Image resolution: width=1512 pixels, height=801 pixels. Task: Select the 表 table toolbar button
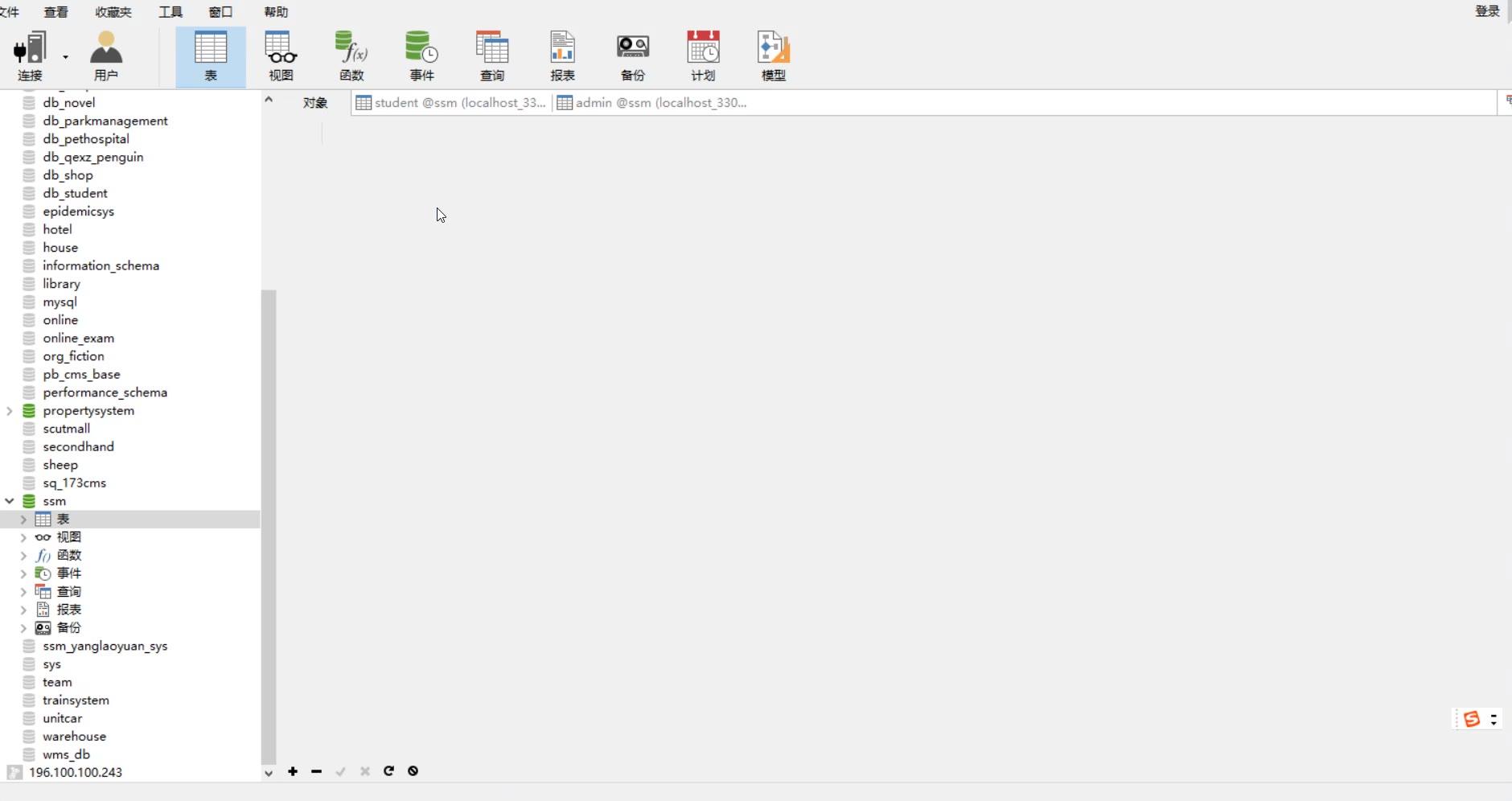click(x=211, y=56)
